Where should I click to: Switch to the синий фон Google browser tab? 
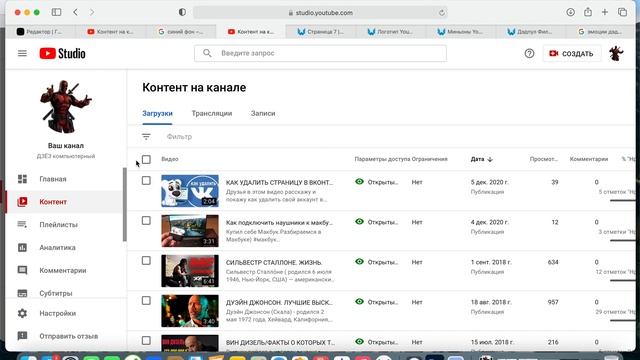pyautogui.click(x=181, y=31)
